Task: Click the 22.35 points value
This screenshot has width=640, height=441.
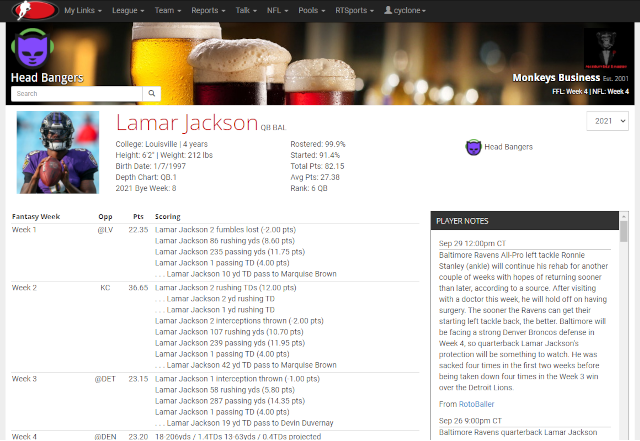Action: point(138,230)
